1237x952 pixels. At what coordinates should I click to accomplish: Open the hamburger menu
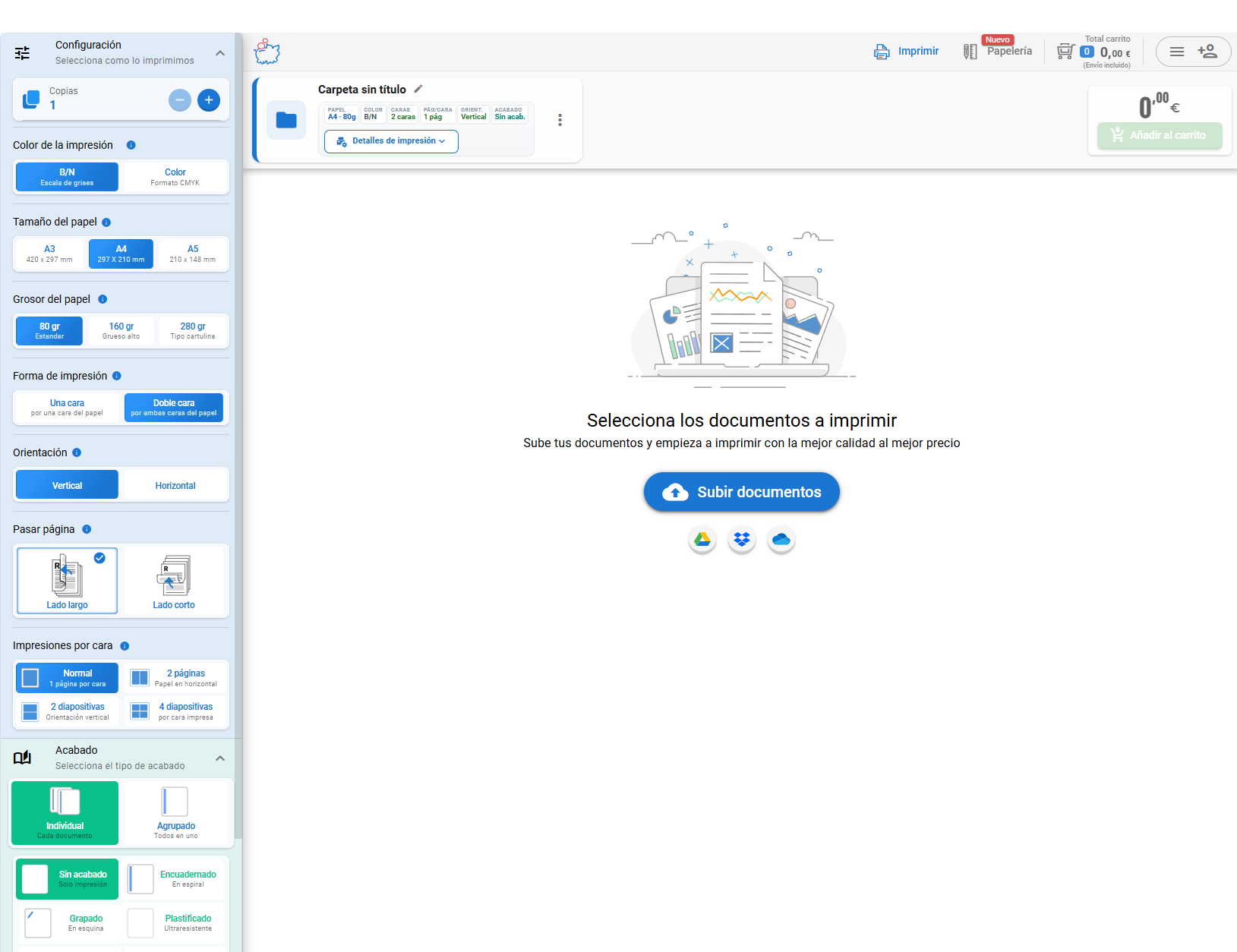1177,52
